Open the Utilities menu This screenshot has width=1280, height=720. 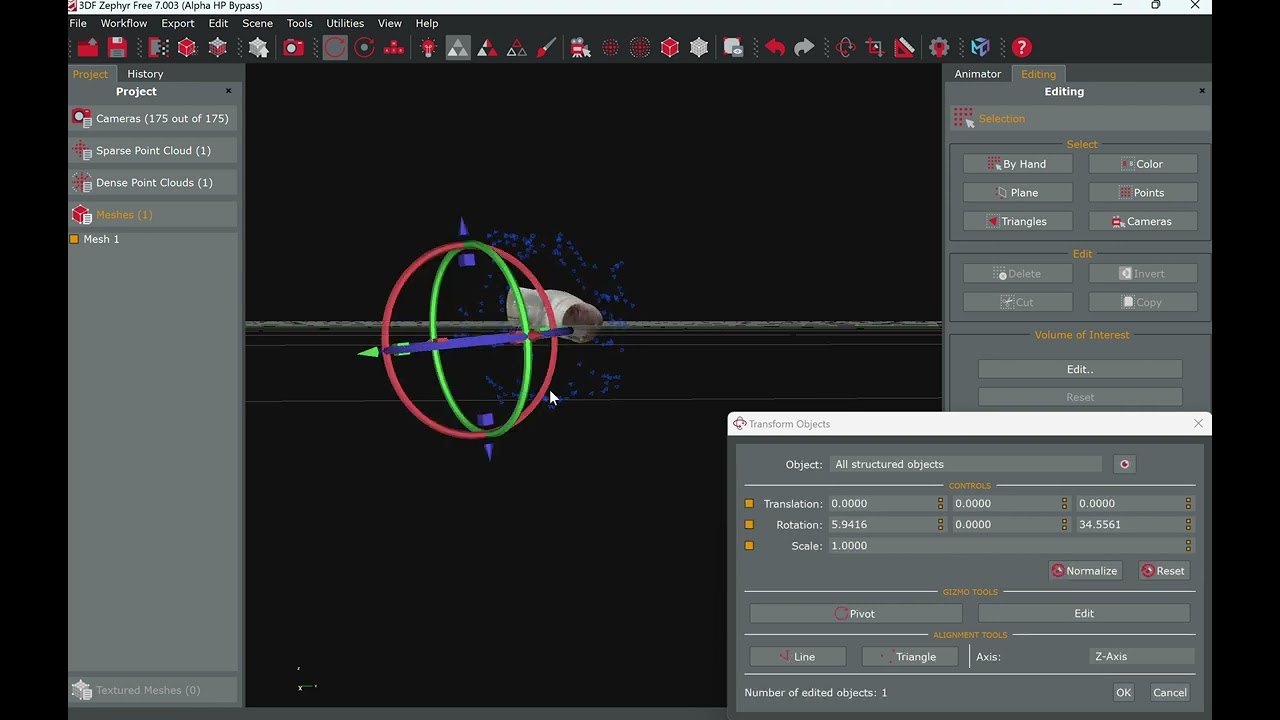345,23
